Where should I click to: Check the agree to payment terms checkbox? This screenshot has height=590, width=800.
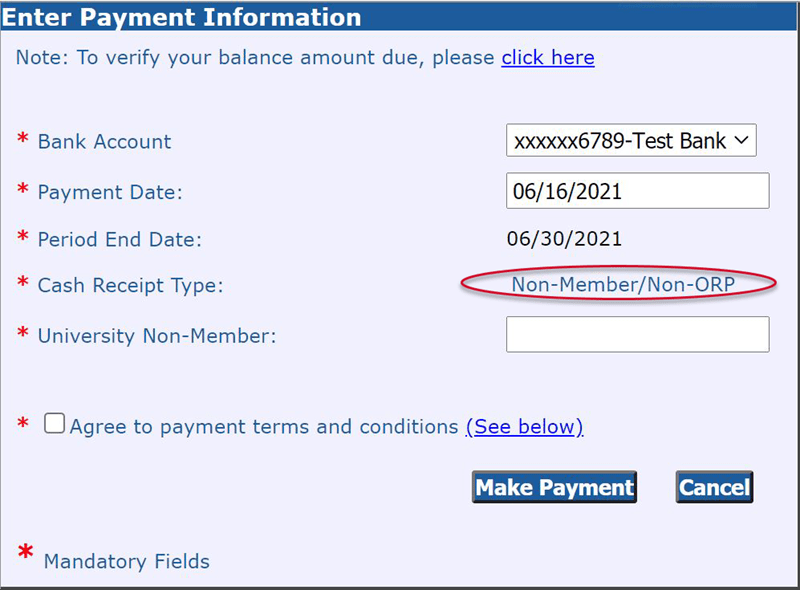click(54, 423)
